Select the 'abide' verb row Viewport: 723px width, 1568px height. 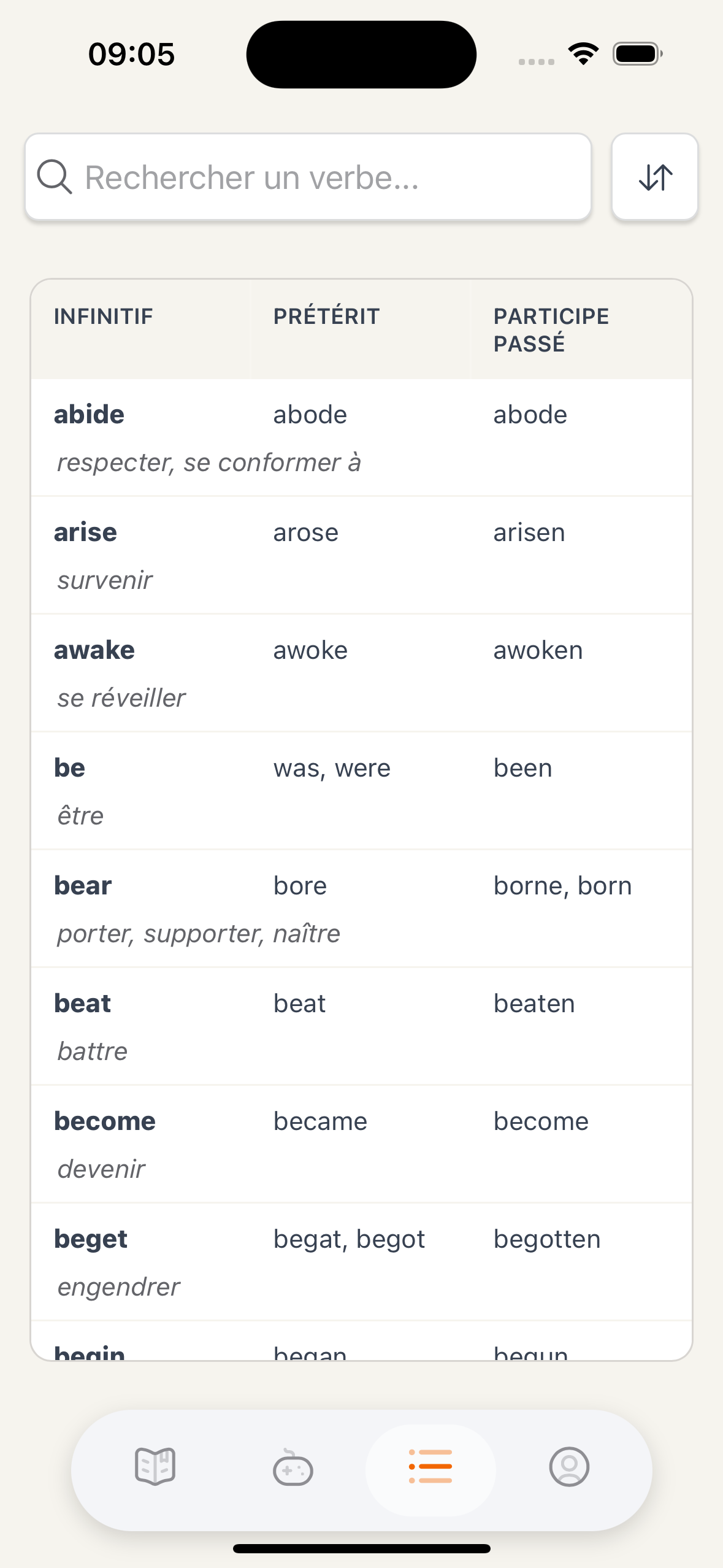tap(361, 437)
